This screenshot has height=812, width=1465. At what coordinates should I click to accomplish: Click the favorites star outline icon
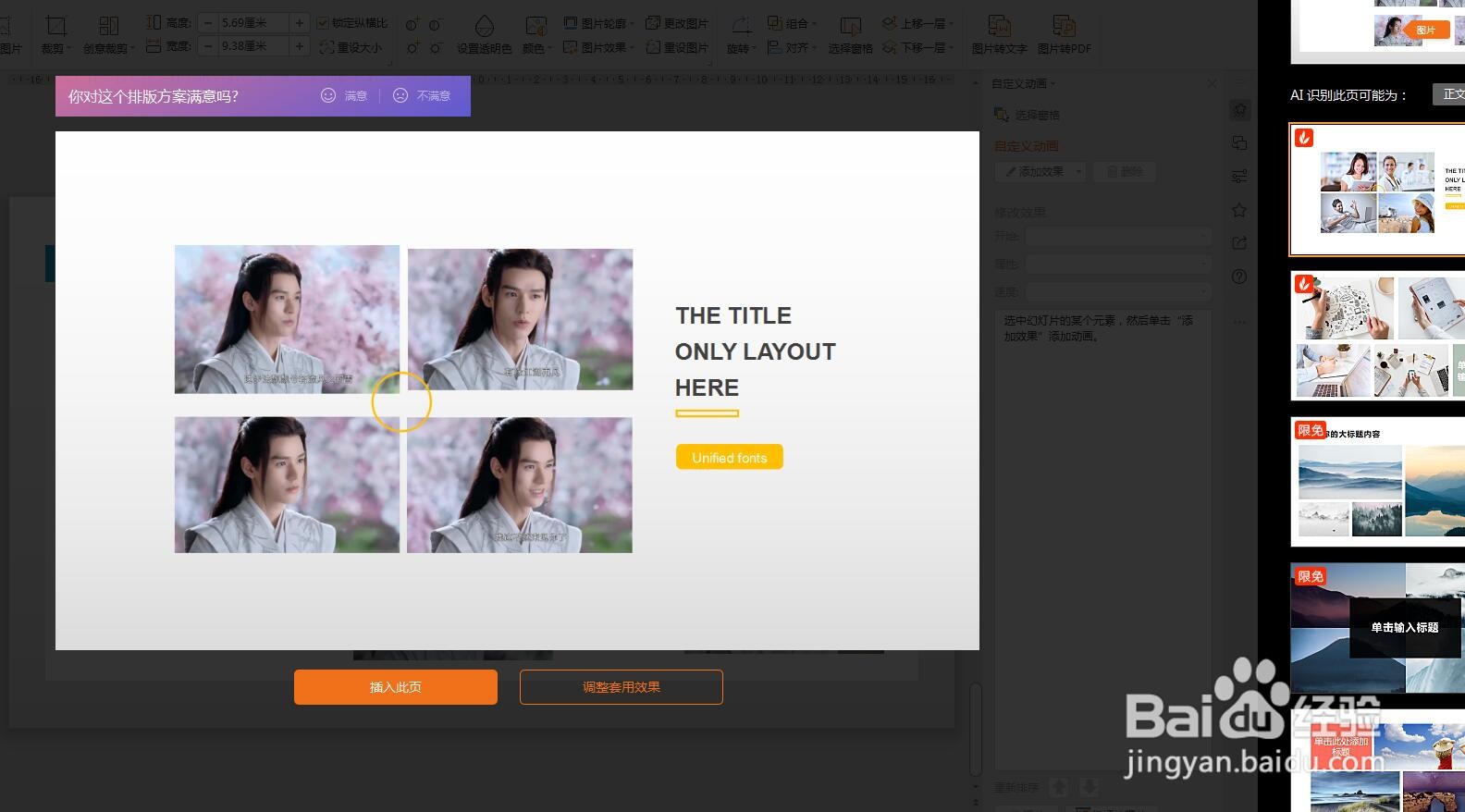[x=1240, y=210]
